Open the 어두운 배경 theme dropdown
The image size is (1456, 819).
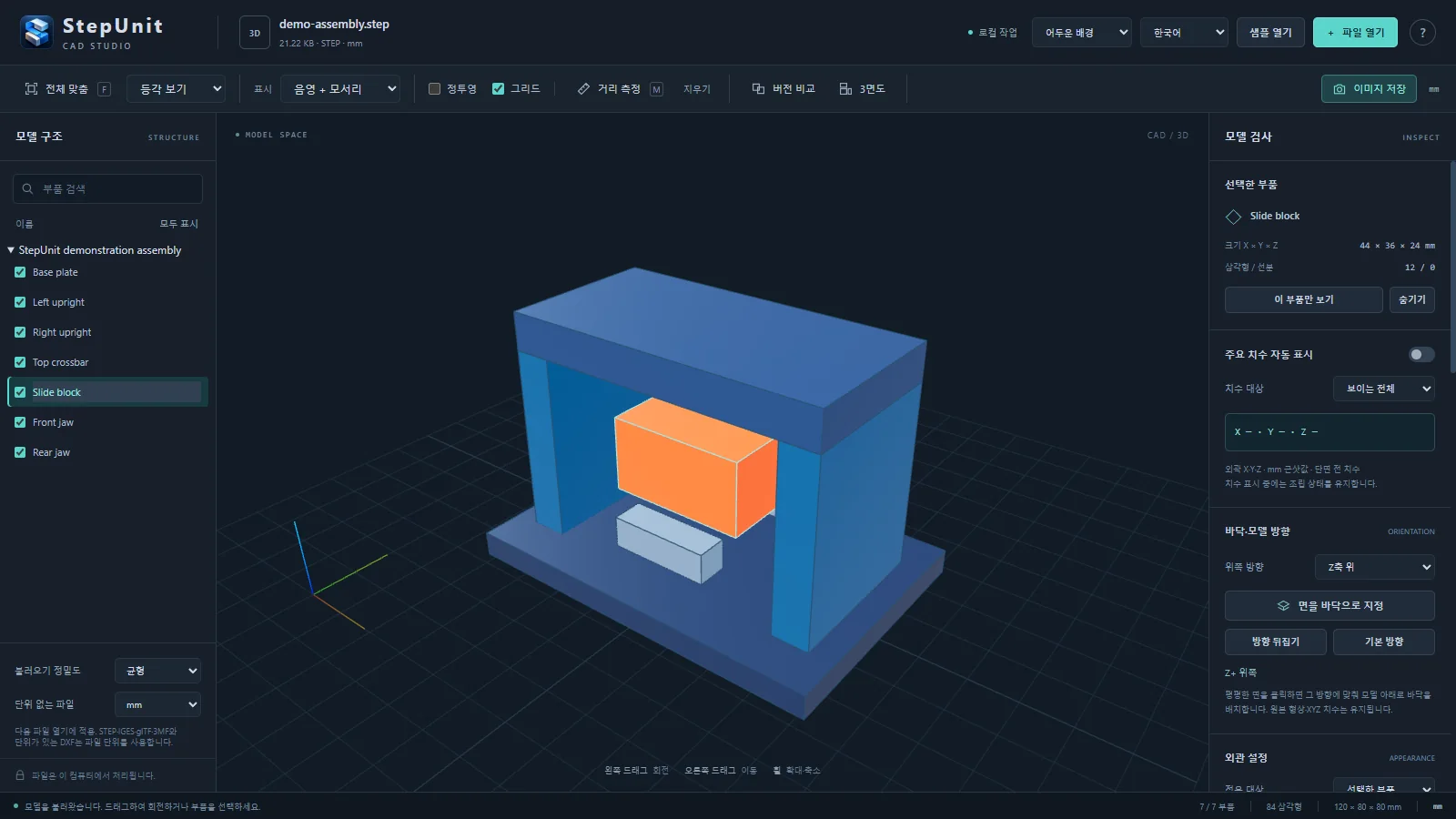[x=1082, y=33]
